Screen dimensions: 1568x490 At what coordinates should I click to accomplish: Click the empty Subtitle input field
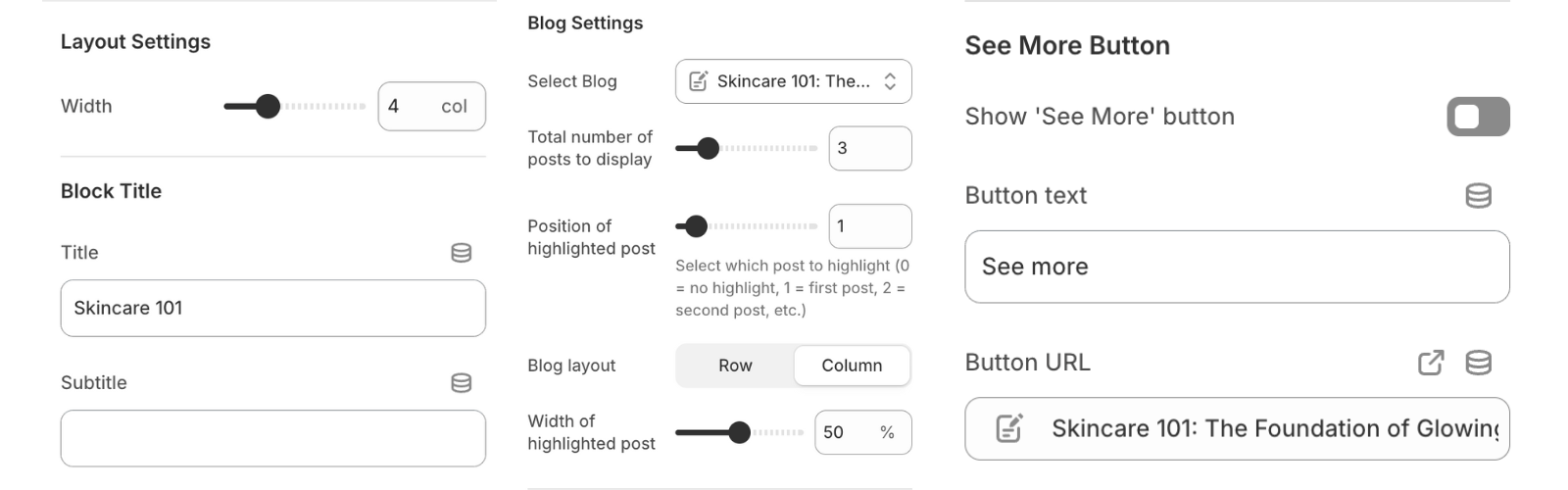coord(272,438)
